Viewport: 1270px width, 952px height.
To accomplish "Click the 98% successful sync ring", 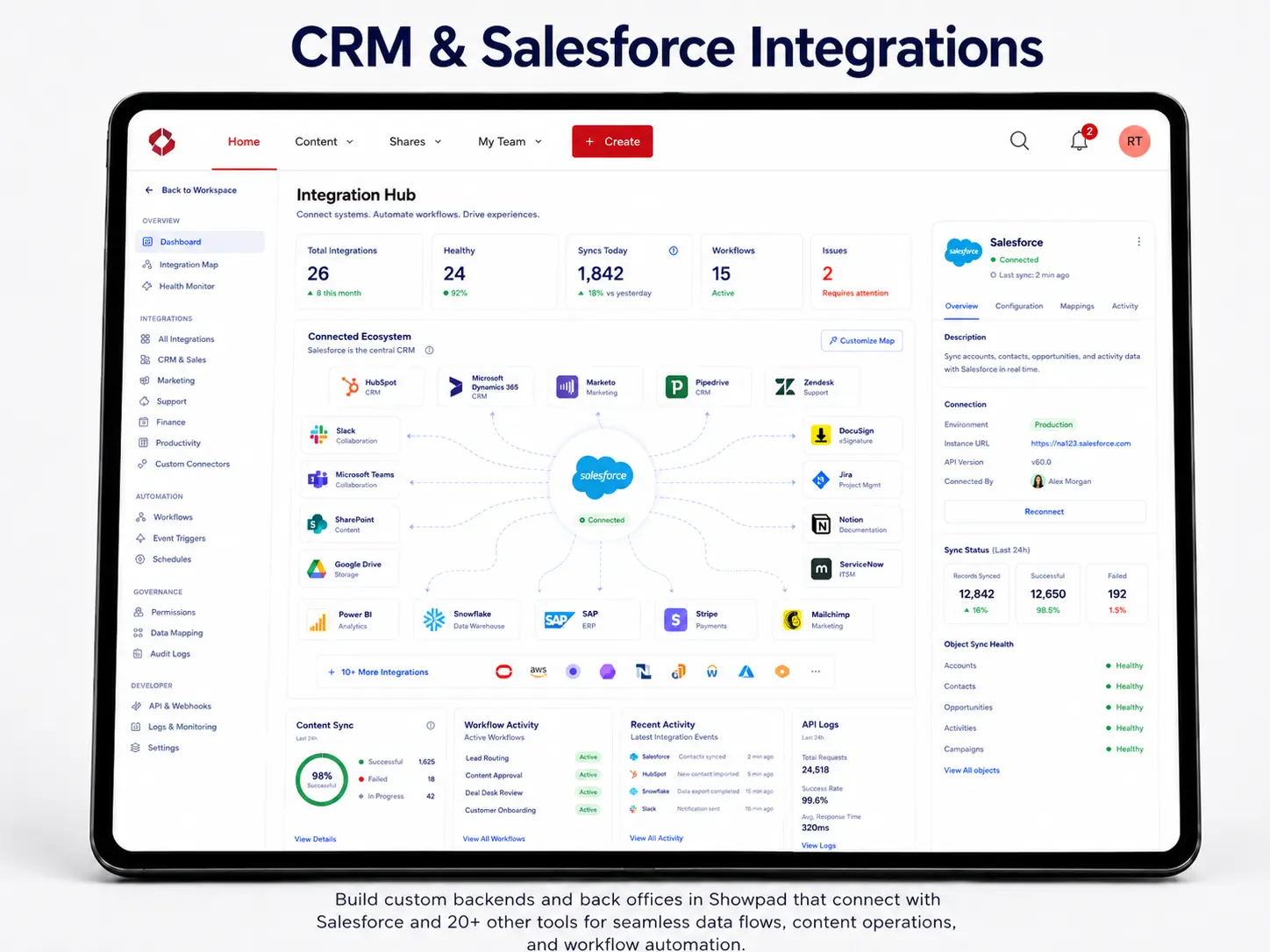I will coord(322,778).
